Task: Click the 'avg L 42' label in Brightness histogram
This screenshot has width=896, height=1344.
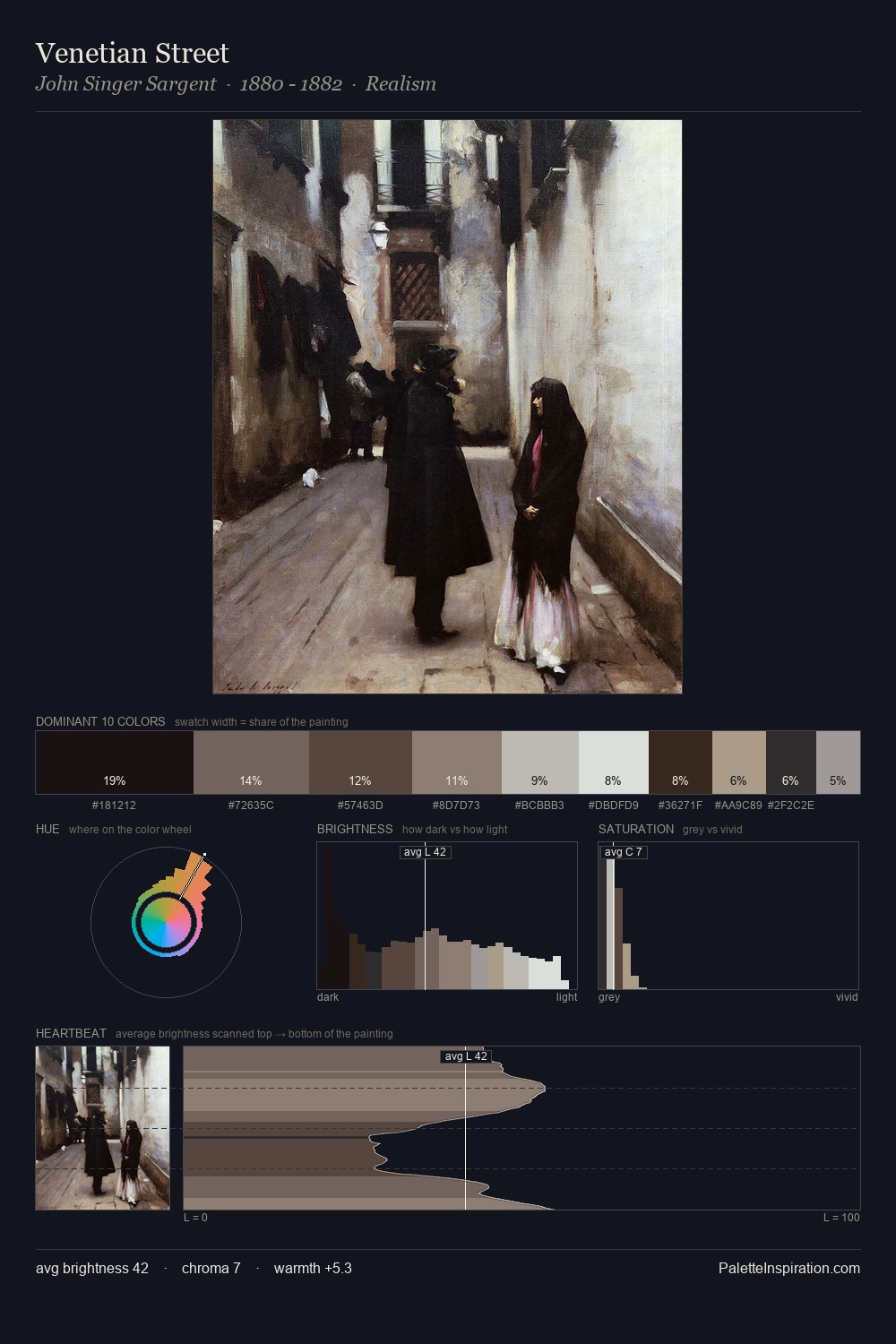Action: pos(425,852)
